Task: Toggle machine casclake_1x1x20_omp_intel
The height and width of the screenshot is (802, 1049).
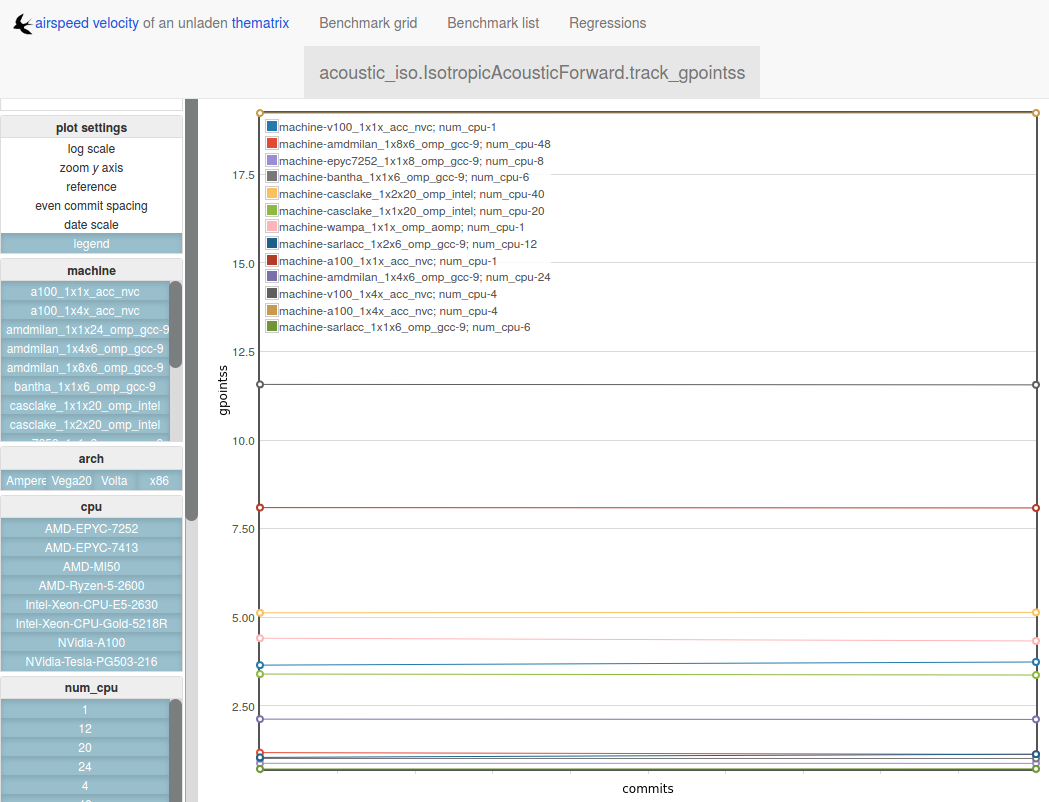Action: pos(85,406)
